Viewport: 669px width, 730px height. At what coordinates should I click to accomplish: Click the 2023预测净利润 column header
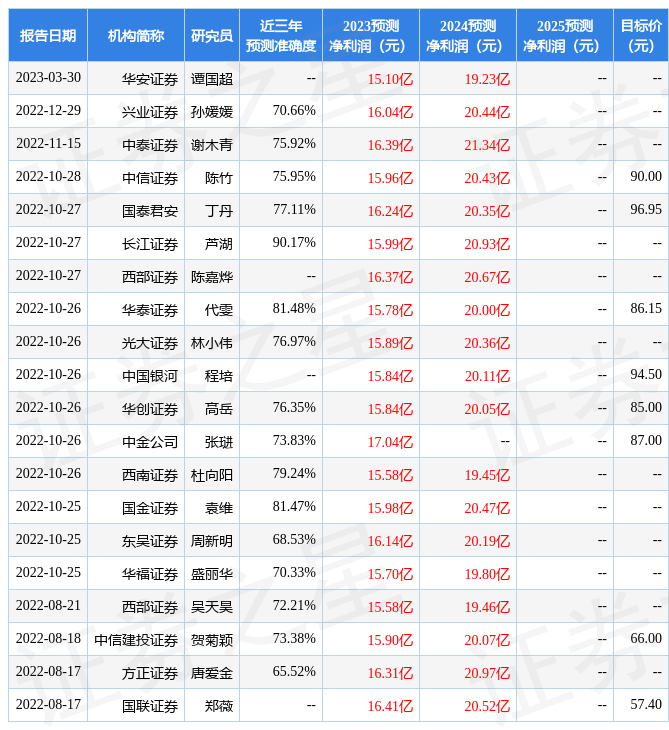(371, 36)
